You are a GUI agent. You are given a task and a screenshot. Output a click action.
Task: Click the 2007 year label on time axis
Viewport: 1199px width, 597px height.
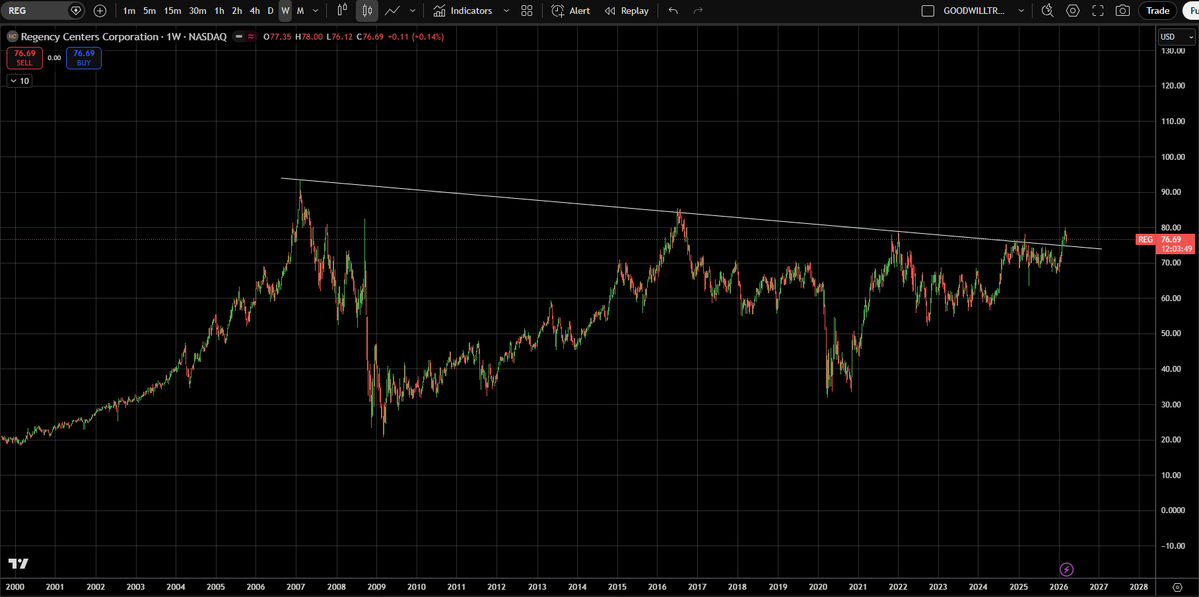295,587
